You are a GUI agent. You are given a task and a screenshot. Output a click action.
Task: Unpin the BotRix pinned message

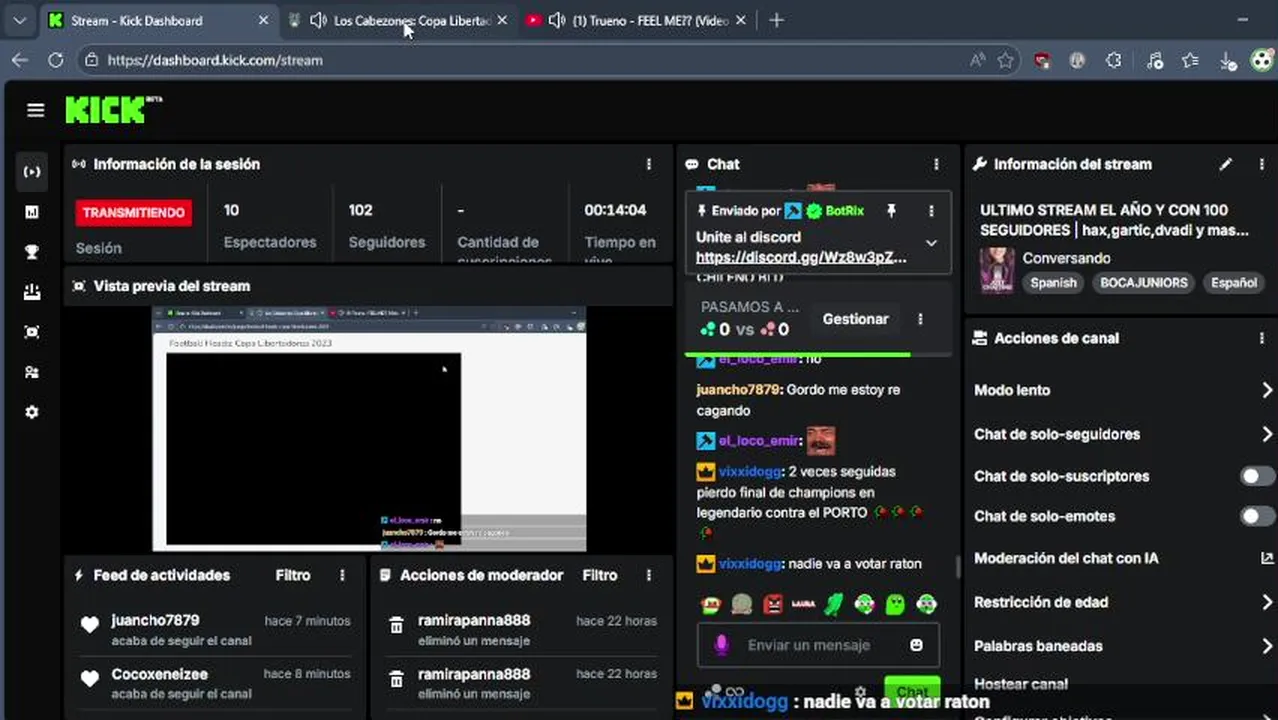click(x=891, y=211)
